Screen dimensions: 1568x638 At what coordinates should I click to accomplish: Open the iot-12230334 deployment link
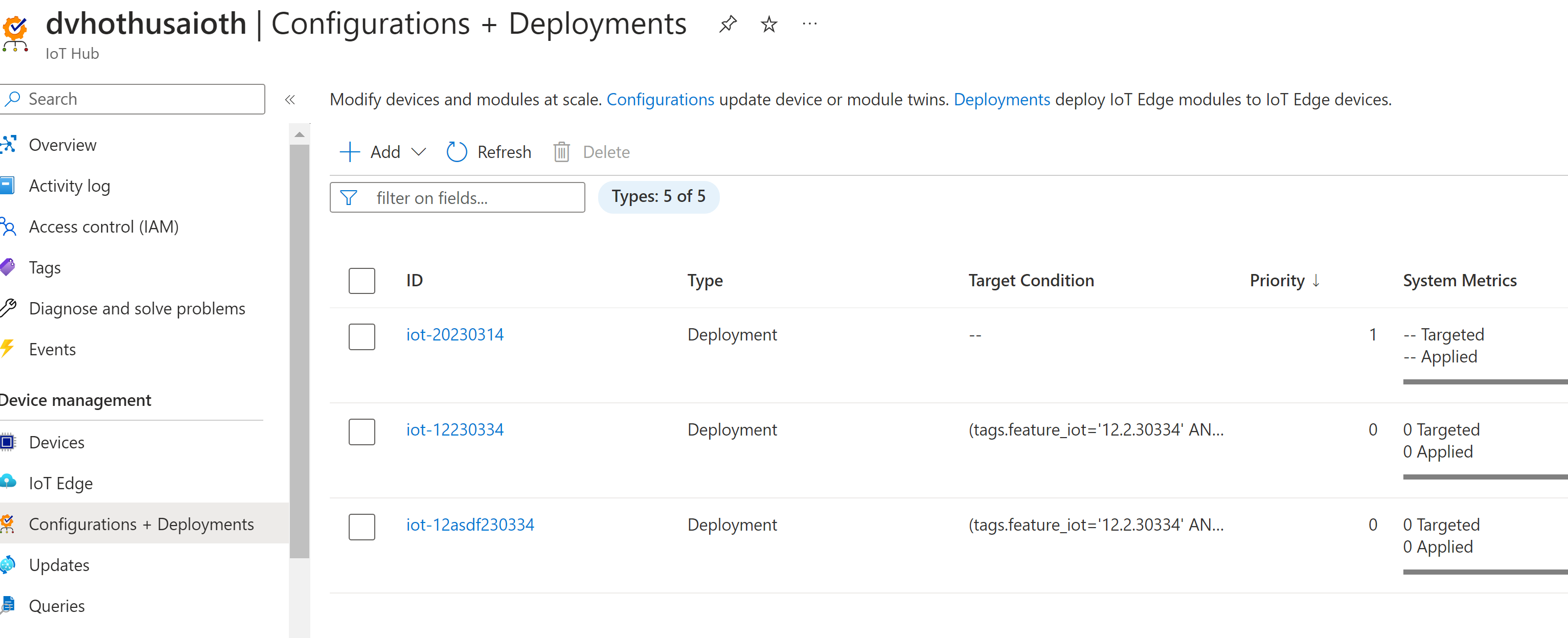pos(454,429)
